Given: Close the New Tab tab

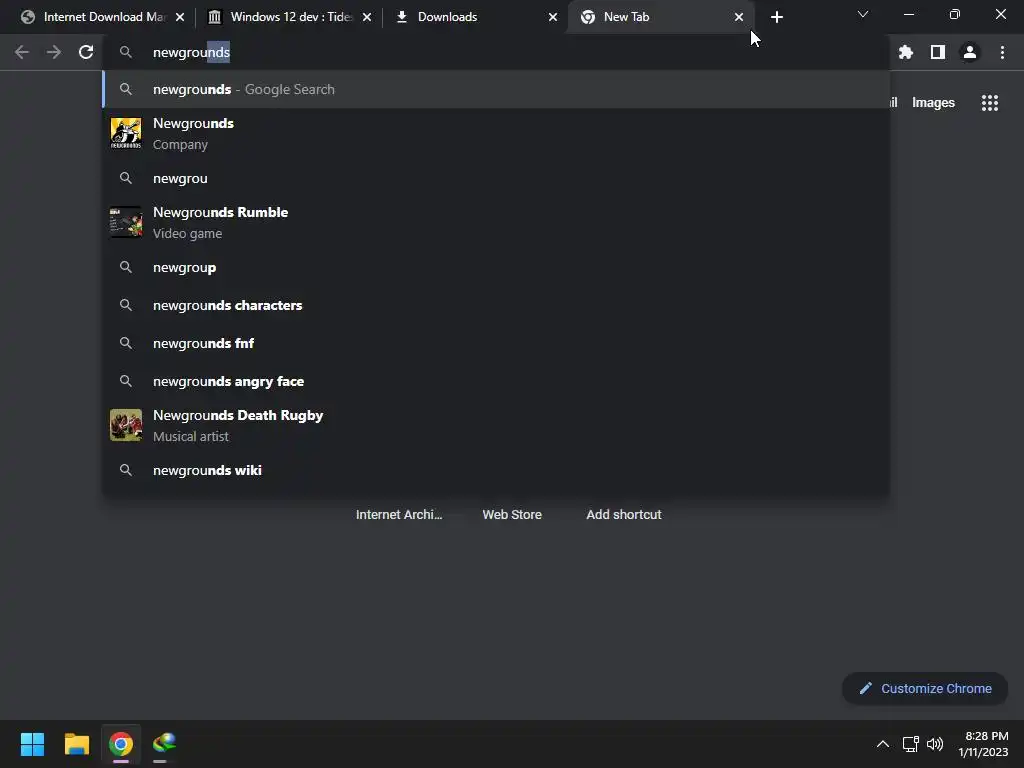Looking at the screenshot, I should point(739,17).
